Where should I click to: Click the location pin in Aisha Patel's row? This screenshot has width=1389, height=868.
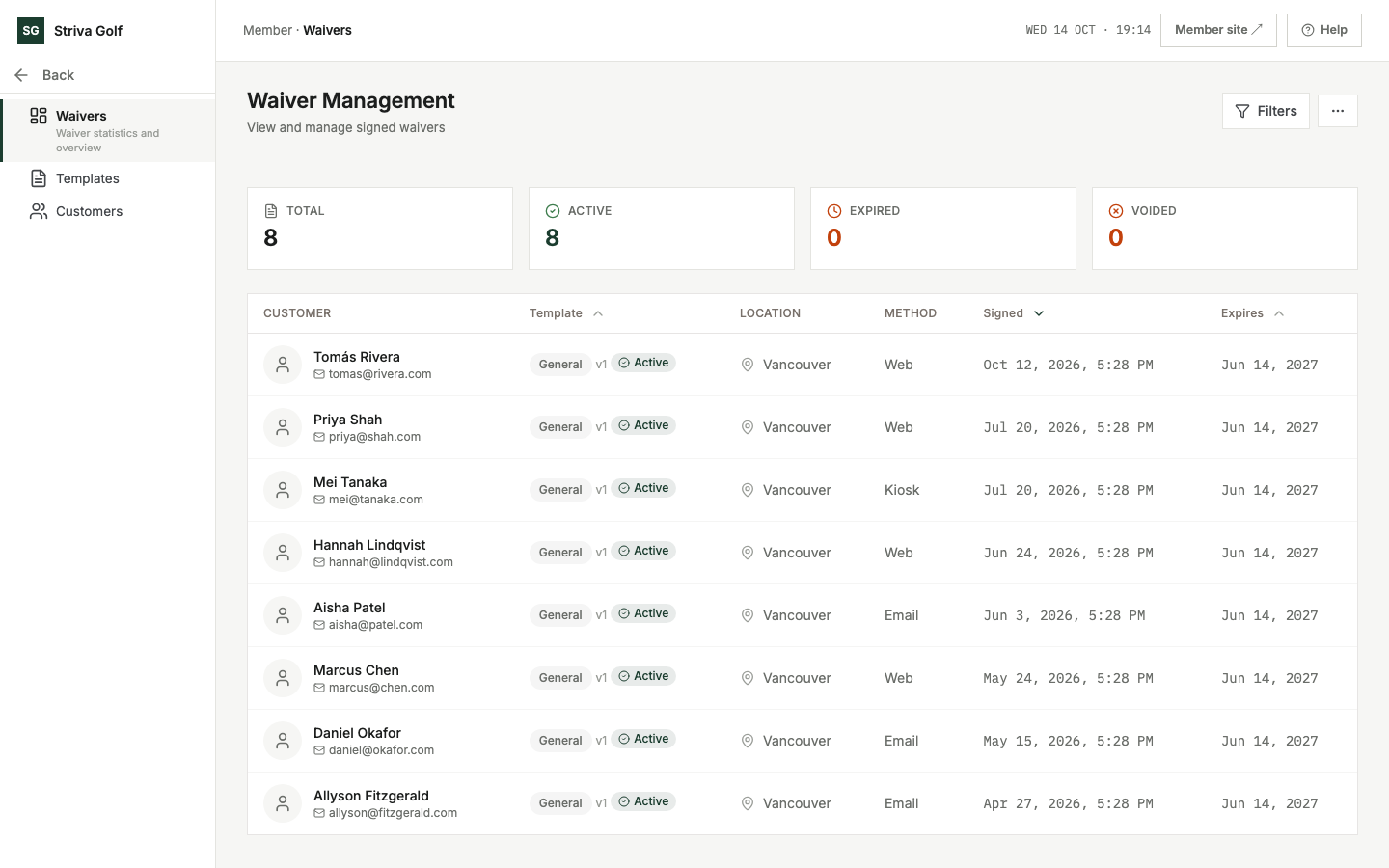747,615
